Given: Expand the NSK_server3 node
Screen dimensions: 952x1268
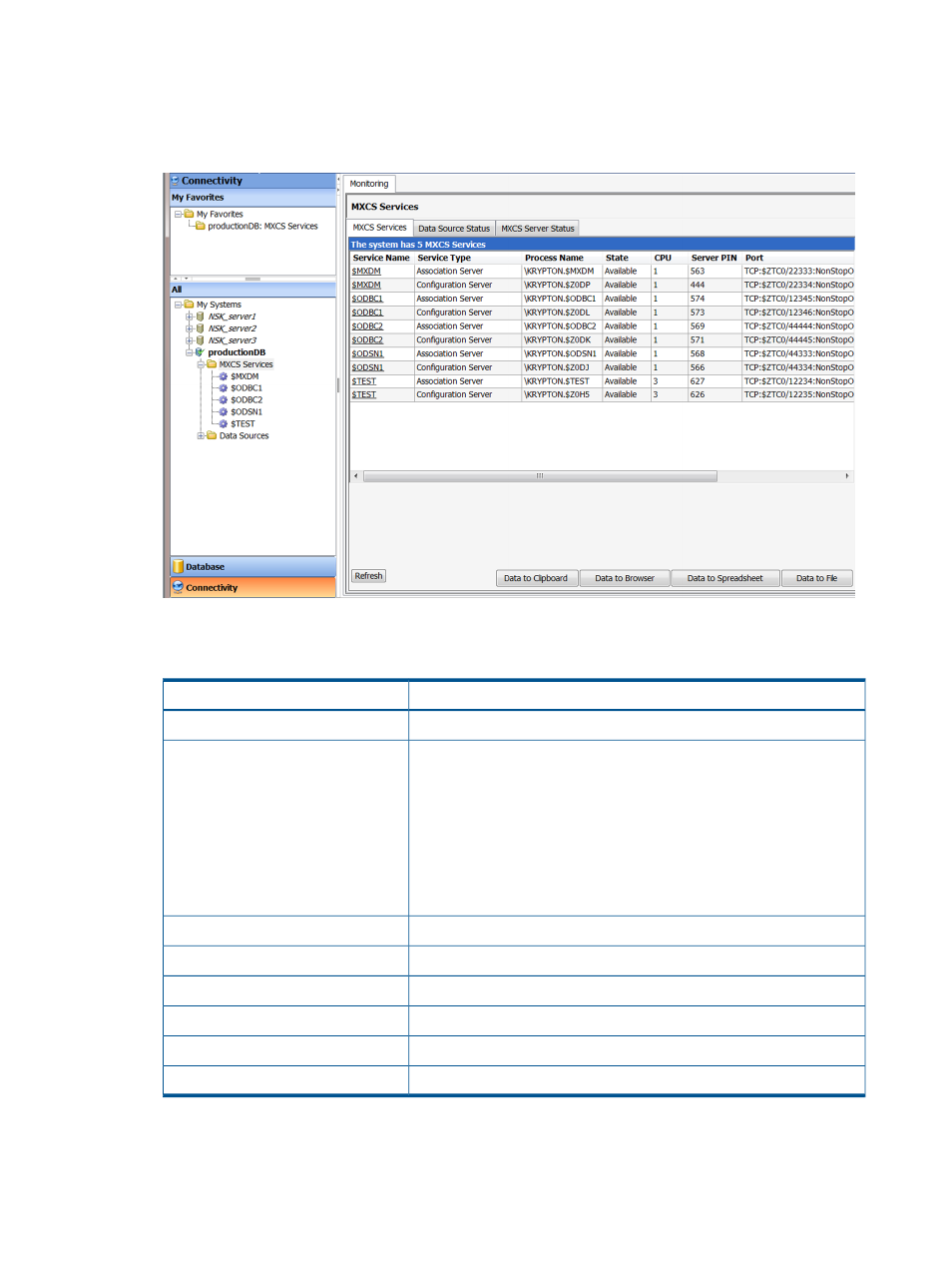Looking at the screenshot, I should 189,340.
